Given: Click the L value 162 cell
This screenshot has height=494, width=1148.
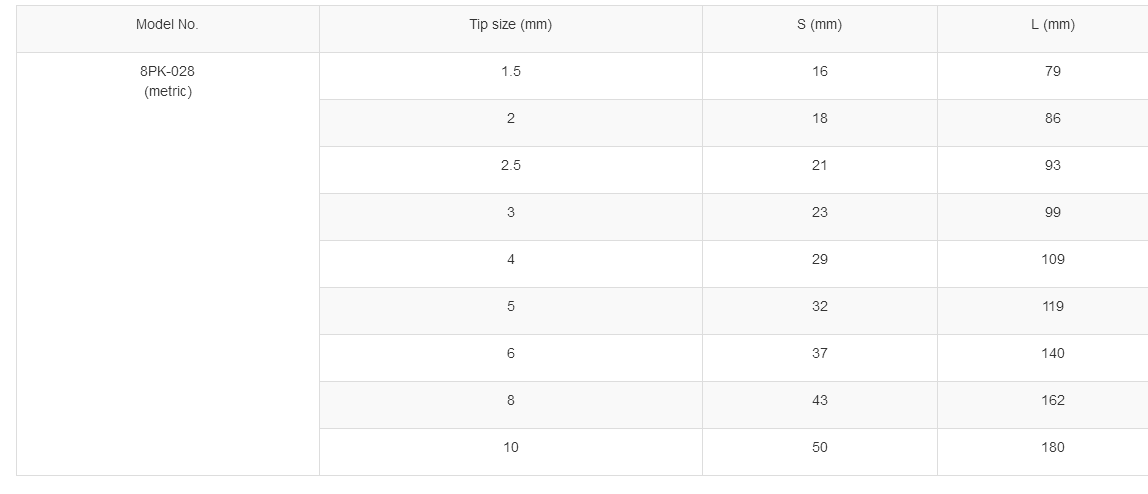Looking at the screenshot, I should (x=1052, y=401).
